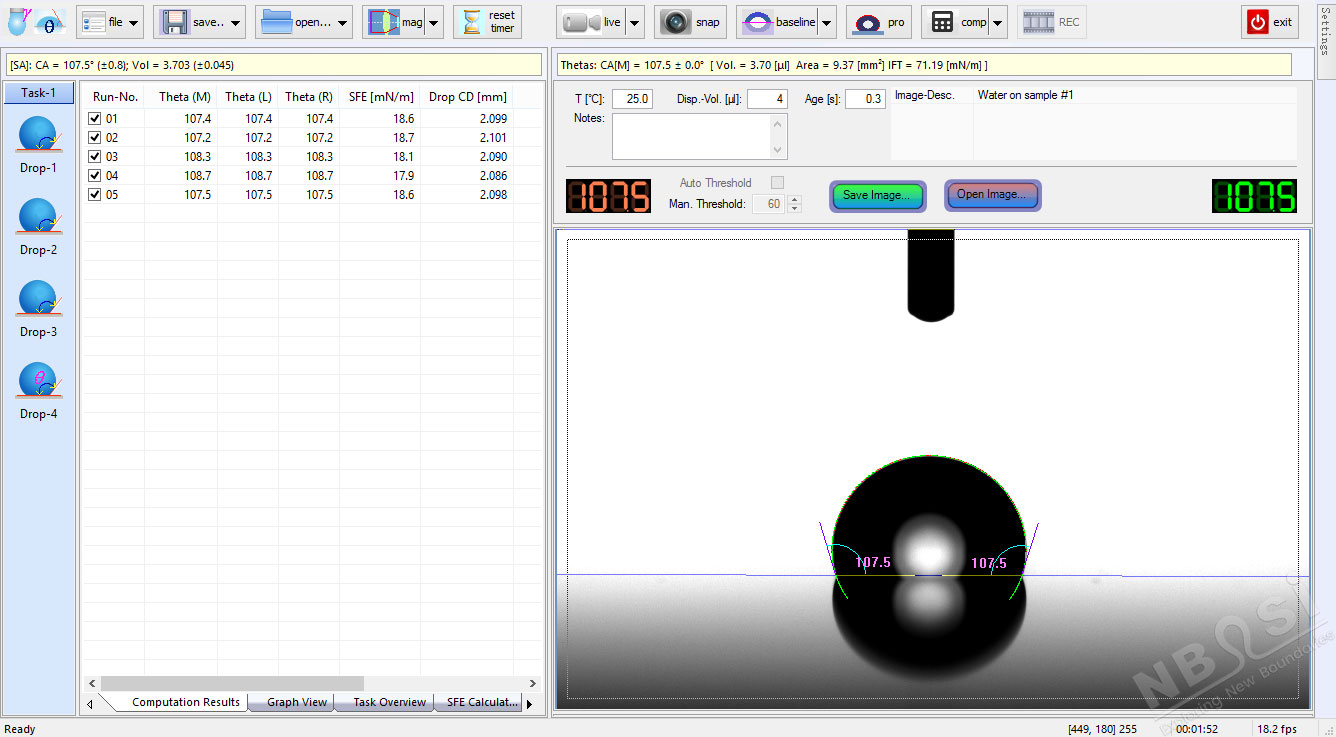This screenshot has height=737, width=1336.
Task: Increase Man. Threshold with up arrow
Action: click(x=794, y=199)
